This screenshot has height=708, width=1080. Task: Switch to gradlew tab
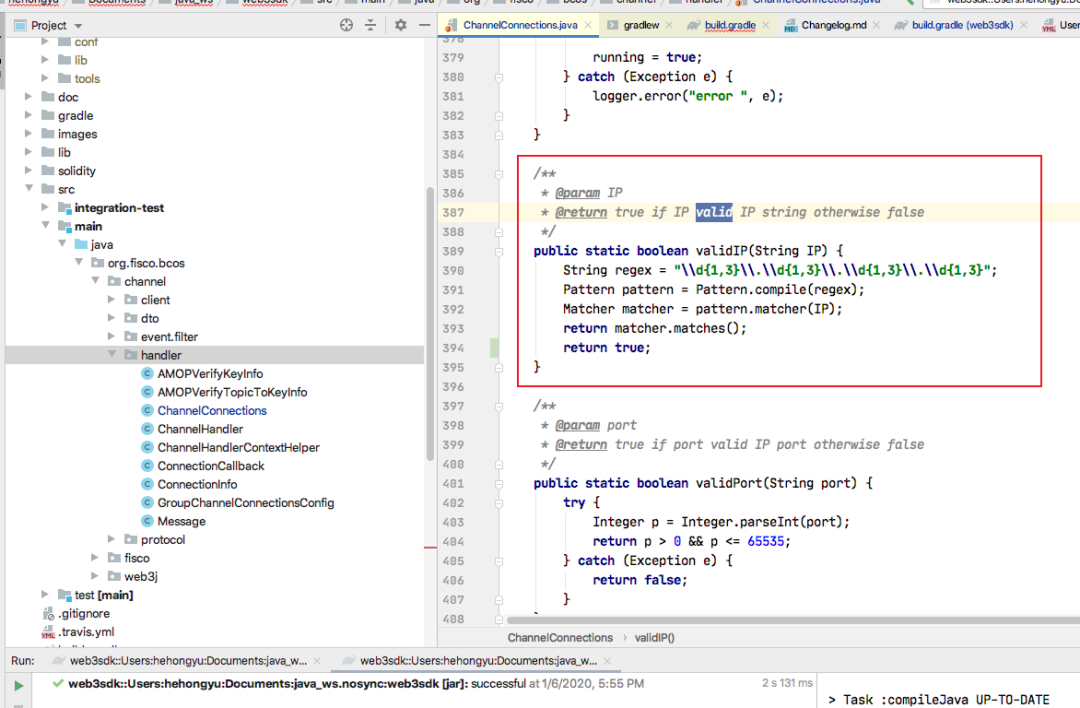click(641, 25)
